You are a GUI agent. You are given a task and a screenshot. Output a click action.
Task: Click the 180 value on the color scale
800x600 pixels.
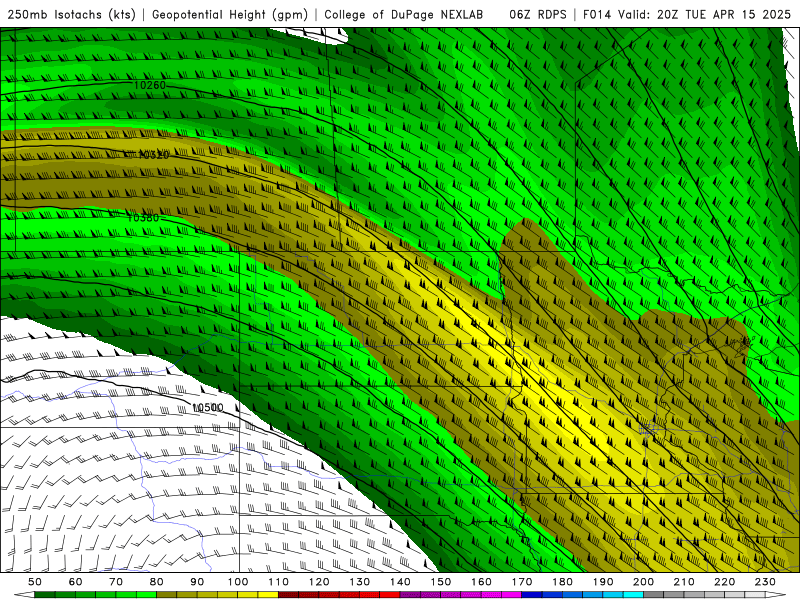(562, 582)
